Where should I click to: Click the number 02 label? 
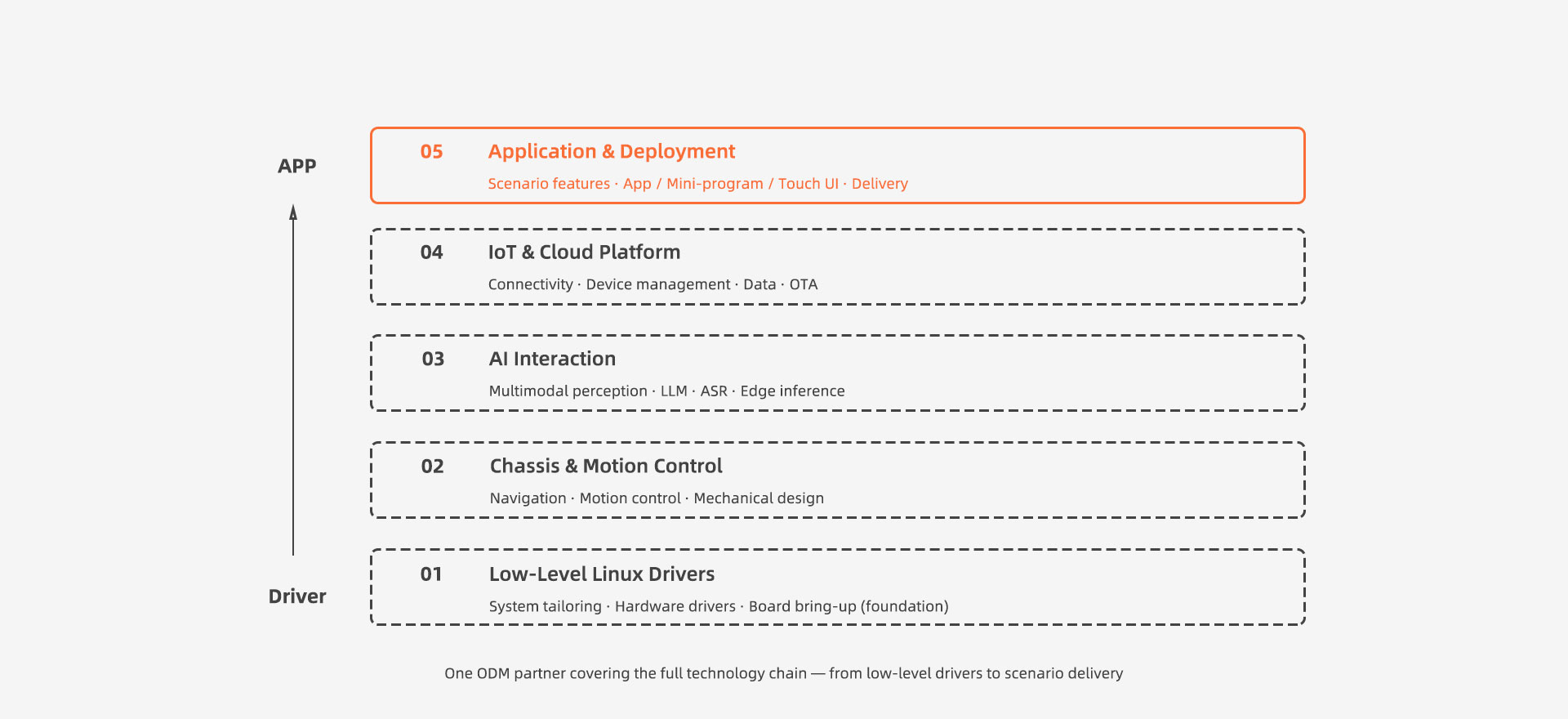(x=432, y=467)
